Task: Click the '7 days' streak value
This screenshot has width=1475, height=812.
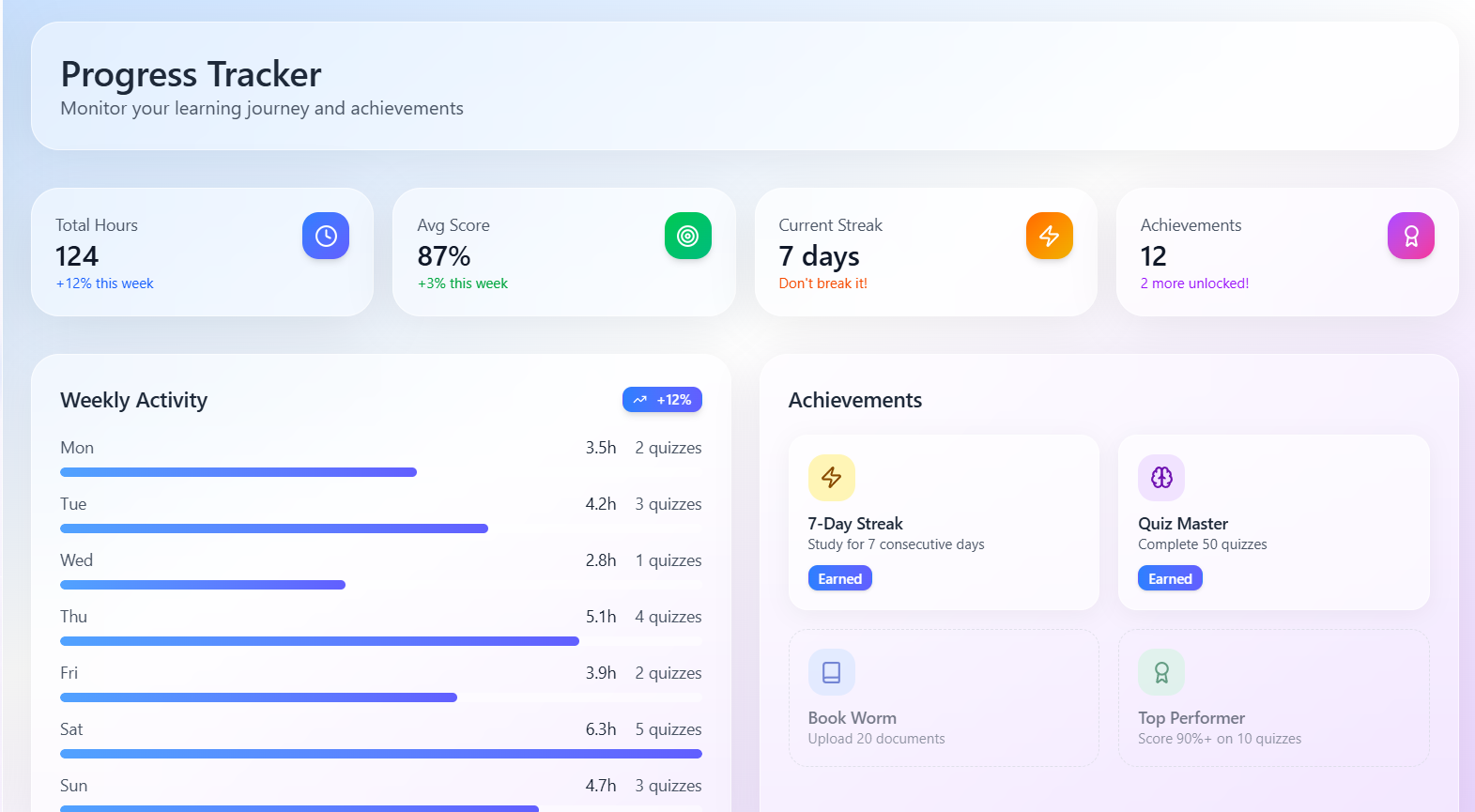Action: click(819, 256)
